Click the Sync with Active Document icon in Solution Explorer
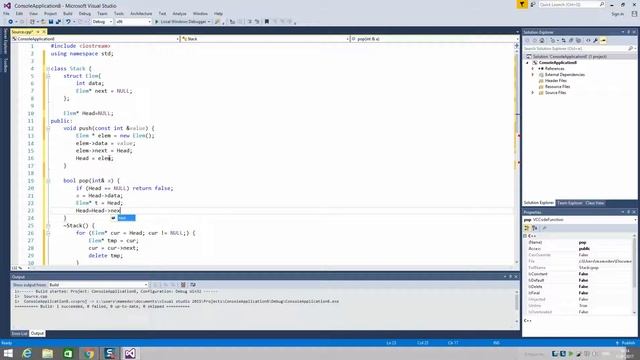Image resolution: width=640 pixels, height=360 pixels. pyautogui.click(x=563, y=40)
